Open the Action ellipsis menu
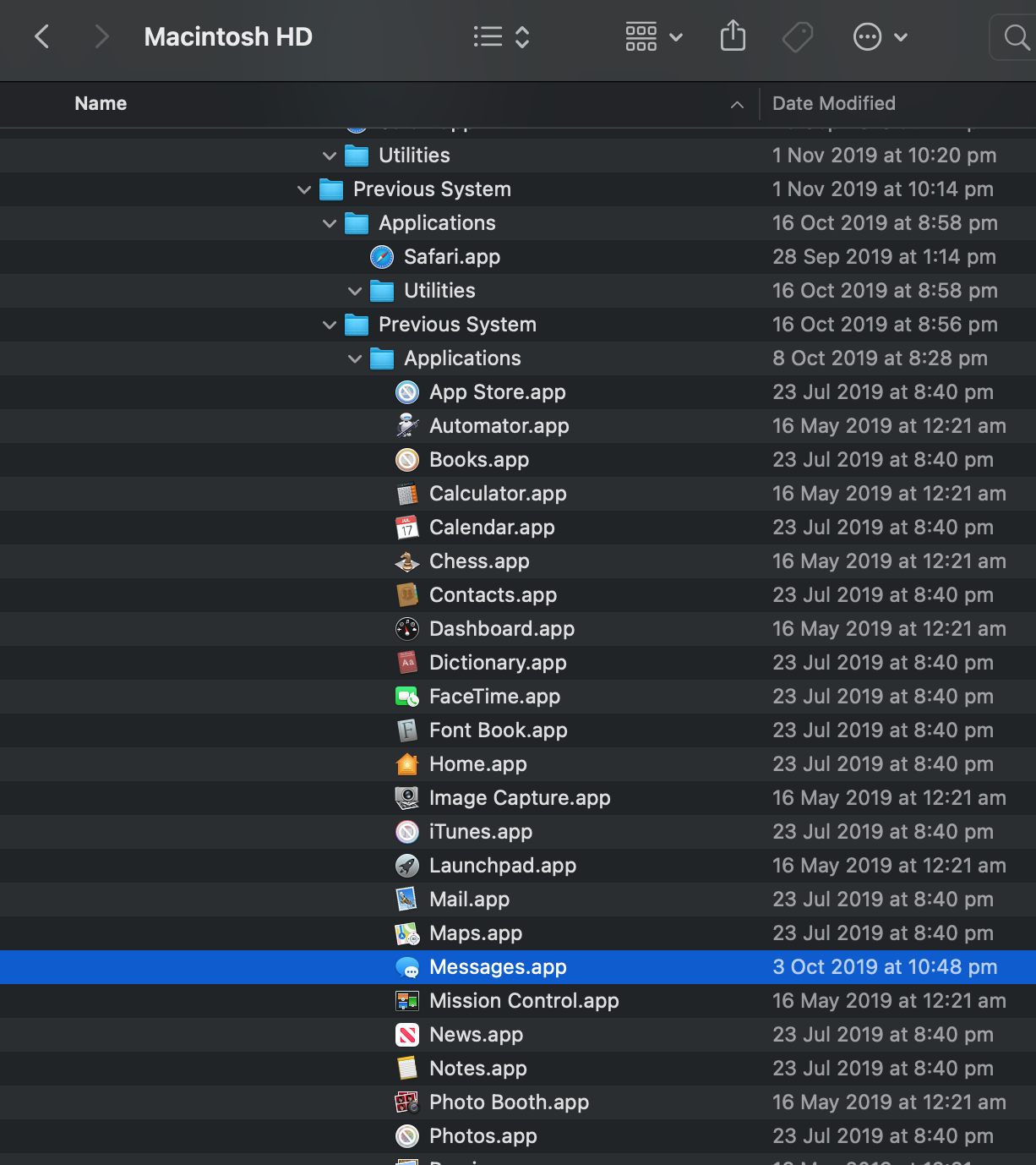 [x=880, y=36]
